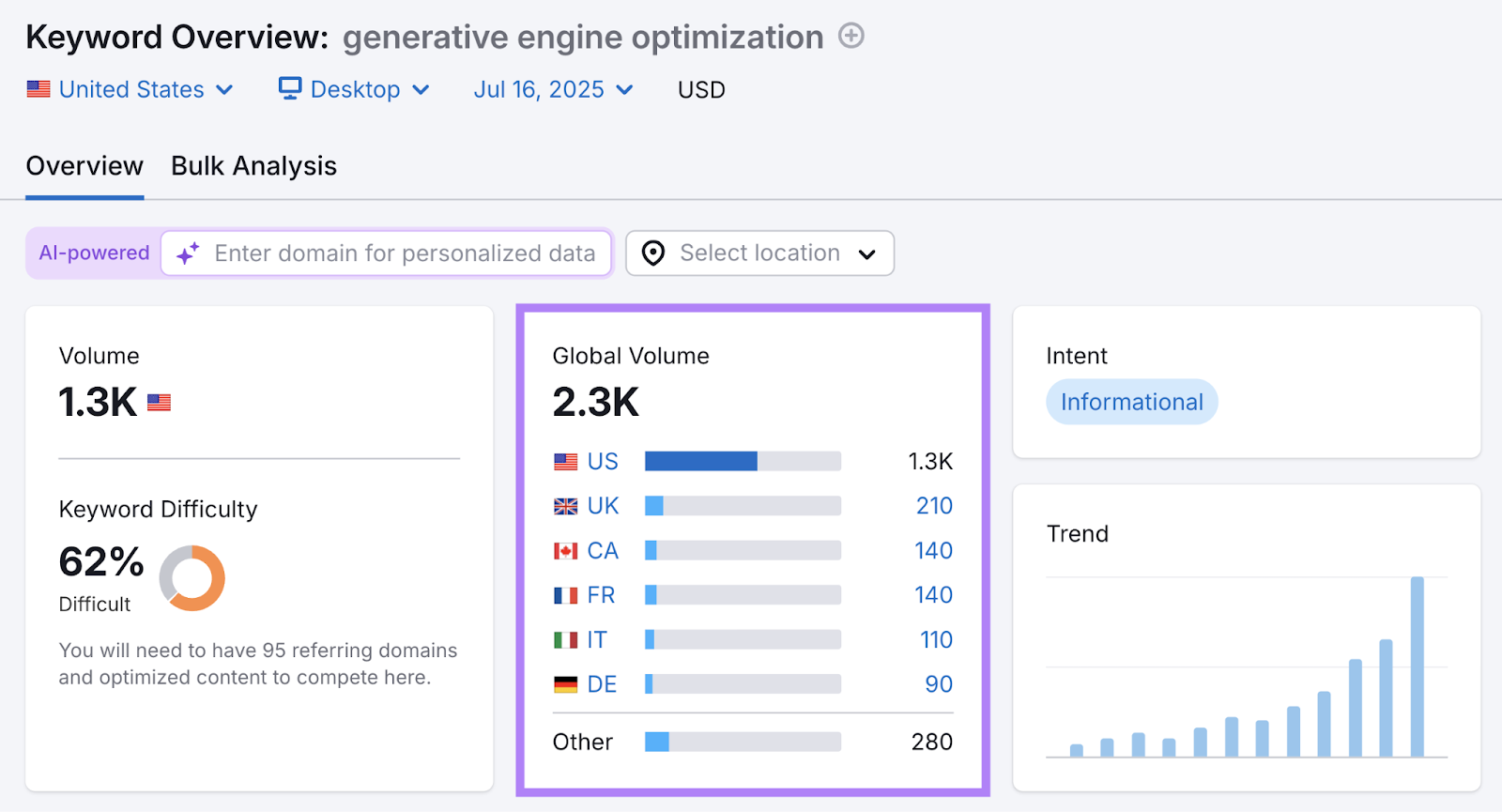Click the location pin icon
This screenshot has width=1502, height=812.
point(653,253)
